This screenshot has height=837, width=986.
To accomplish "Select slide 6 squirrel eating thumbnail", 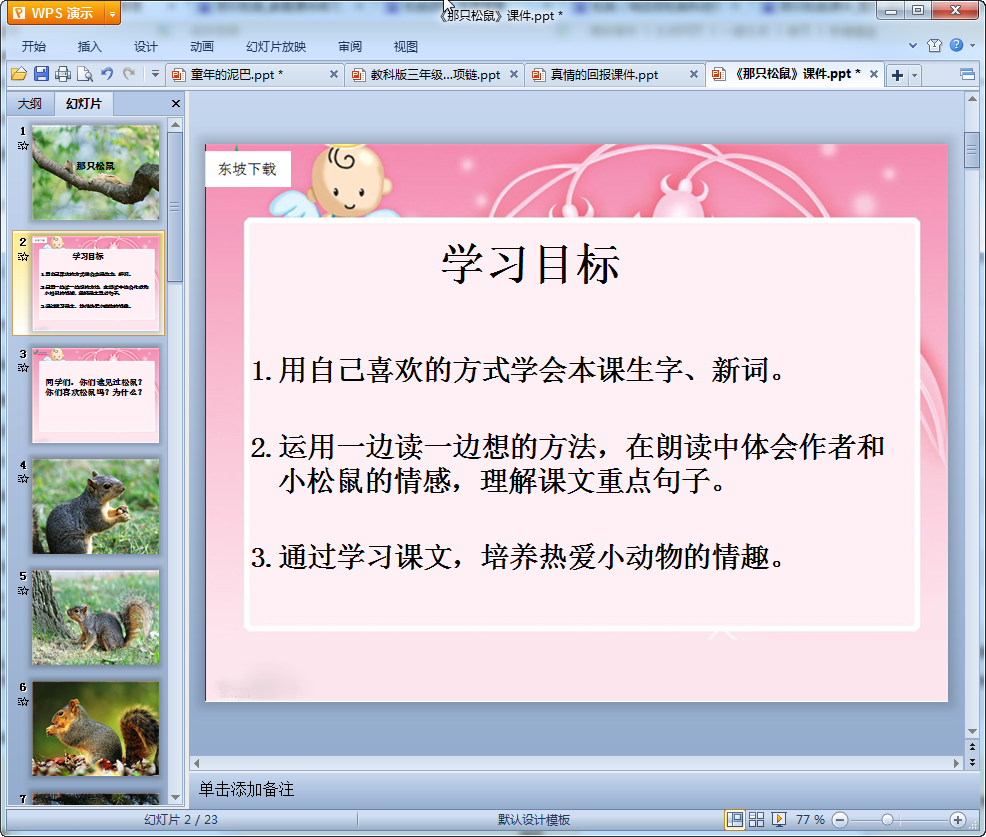I will coord(96,728).
